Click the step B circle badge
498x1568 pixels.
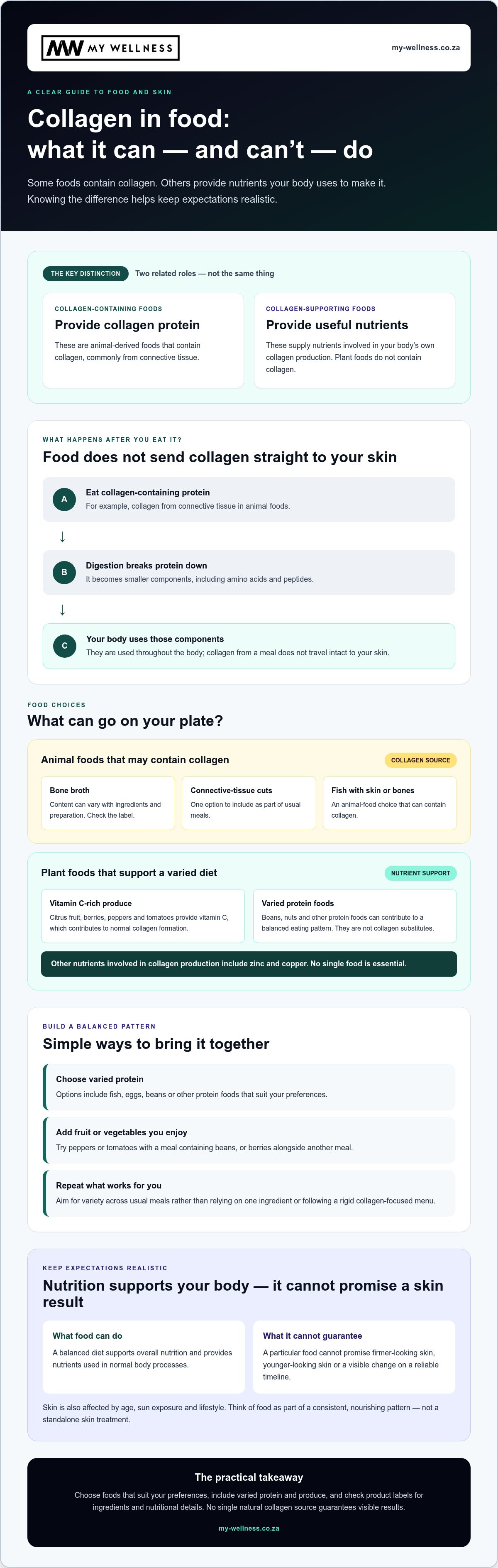[64, 572]
